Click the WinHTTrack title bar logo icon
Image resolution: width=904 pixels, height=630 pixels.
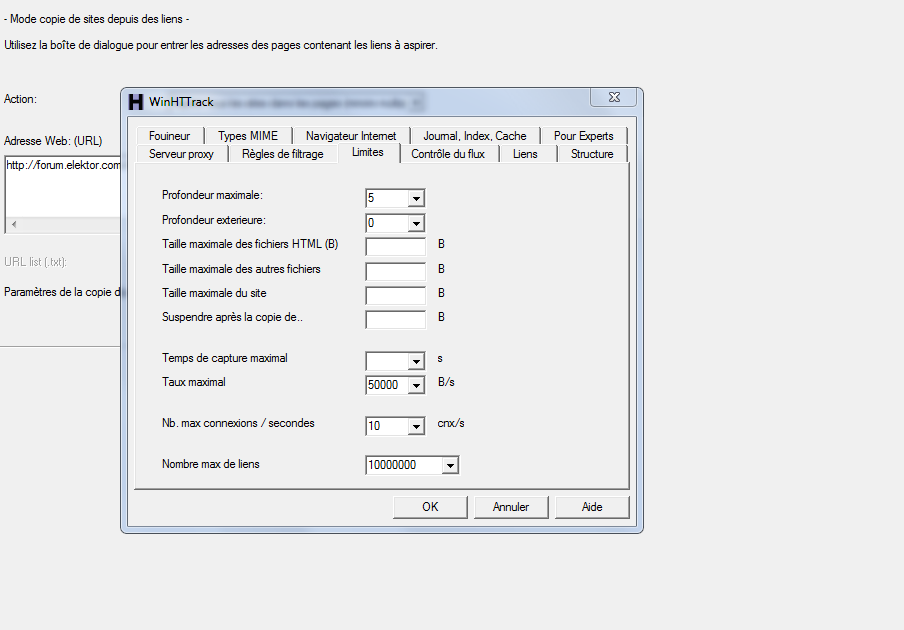[x=136, y=102]
